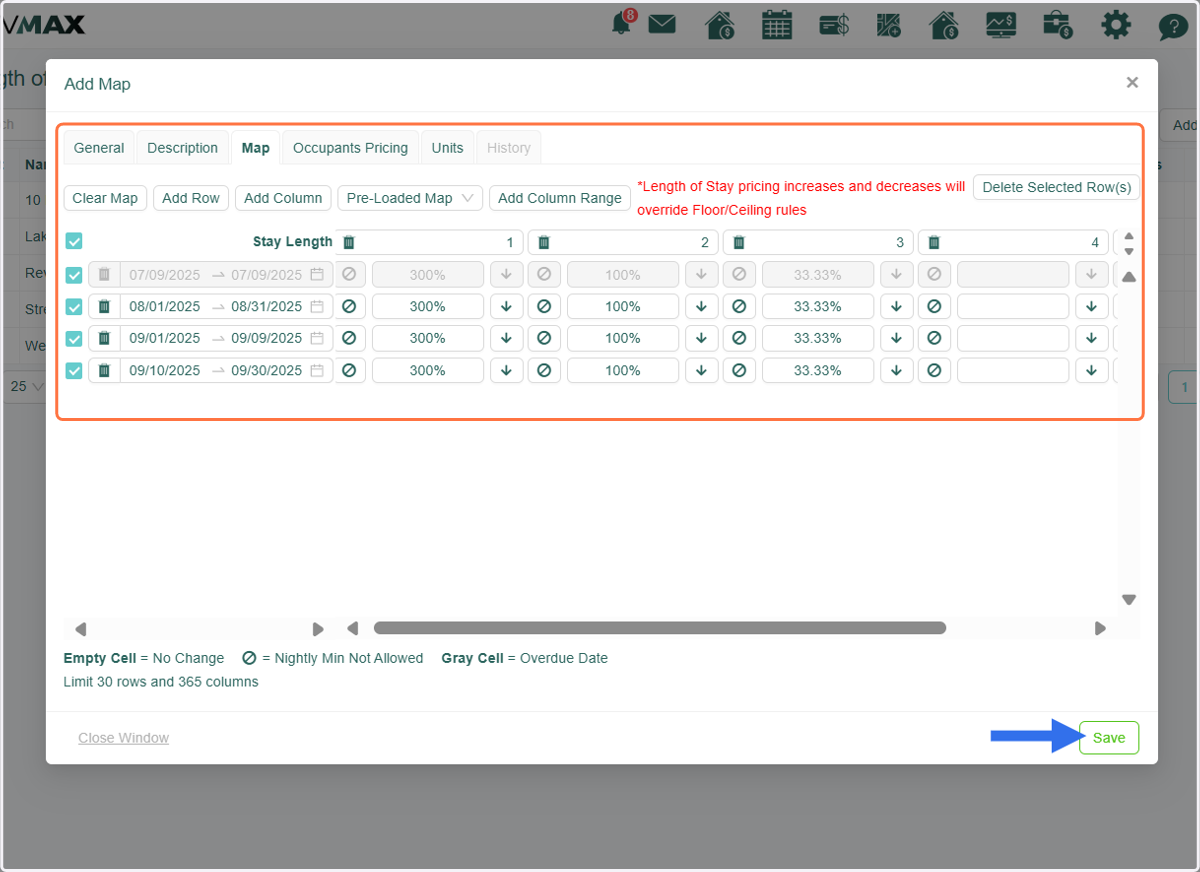1200x872 pixels.
Task: Click the History tab
Action: pyautogui.click(x=508, y=148)
